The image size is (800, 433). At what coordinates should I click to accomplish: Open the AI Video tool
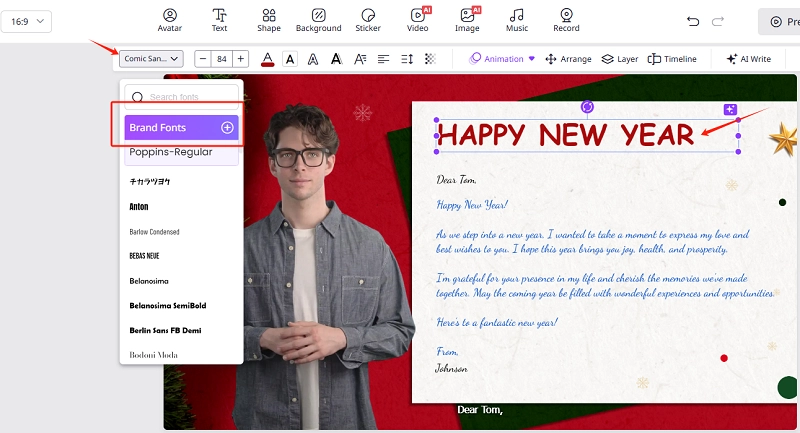[x=418, y=20]
